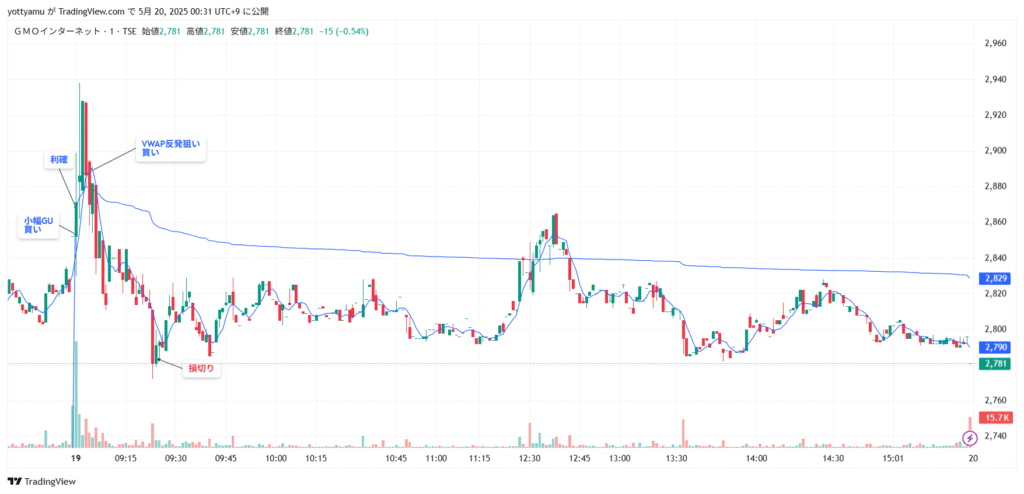
Task: Click the 14:00 time axis label
Action: coord(756,459)
